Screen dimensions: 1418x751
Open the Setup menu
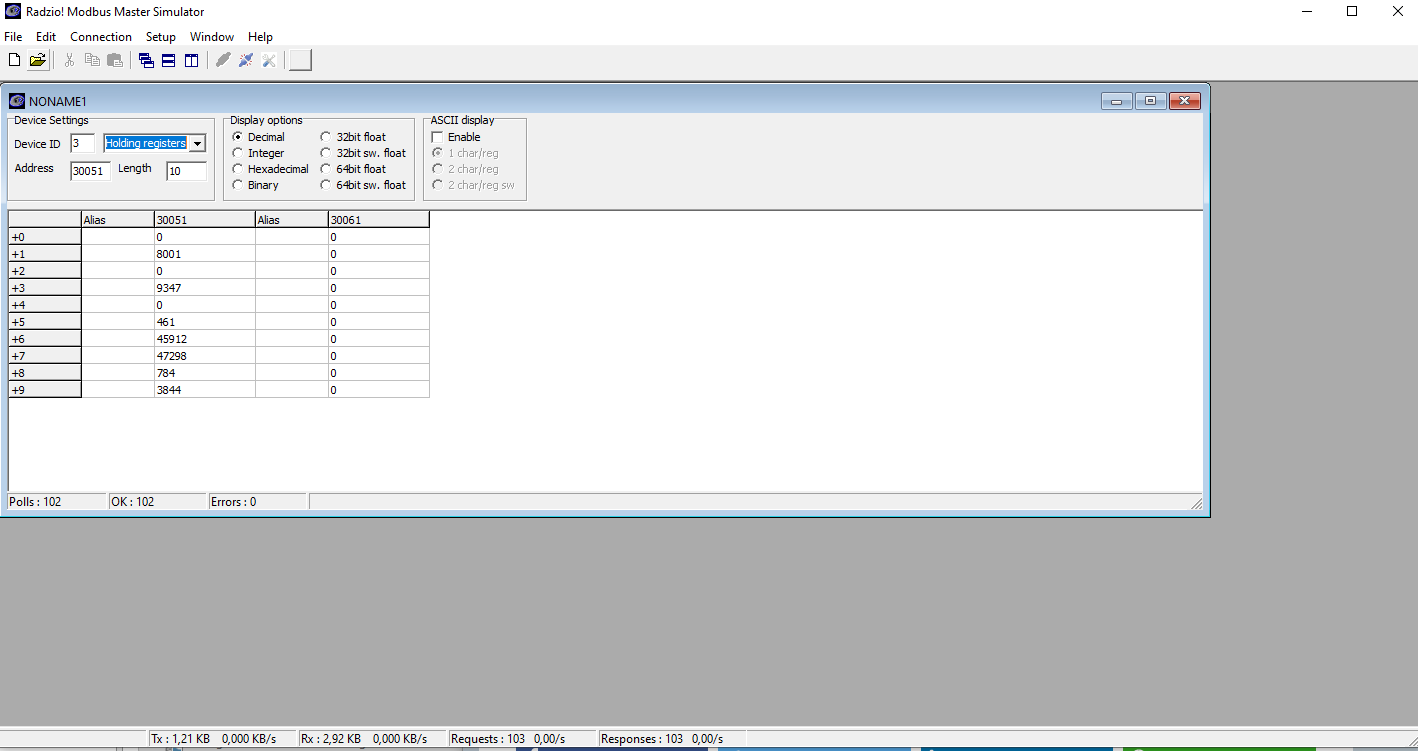coord(161,37)
